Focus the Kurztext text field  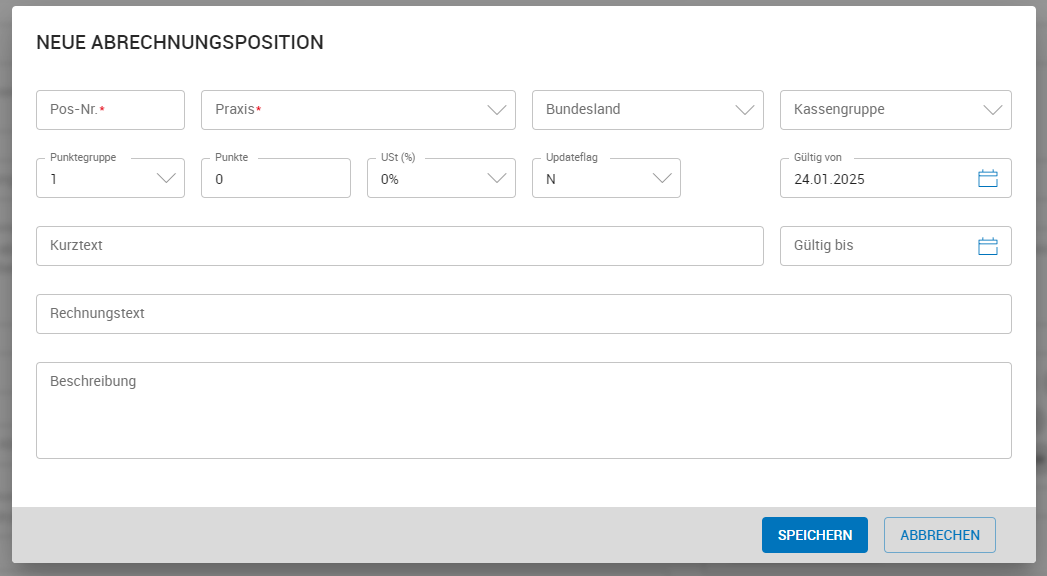coord(399,246)
